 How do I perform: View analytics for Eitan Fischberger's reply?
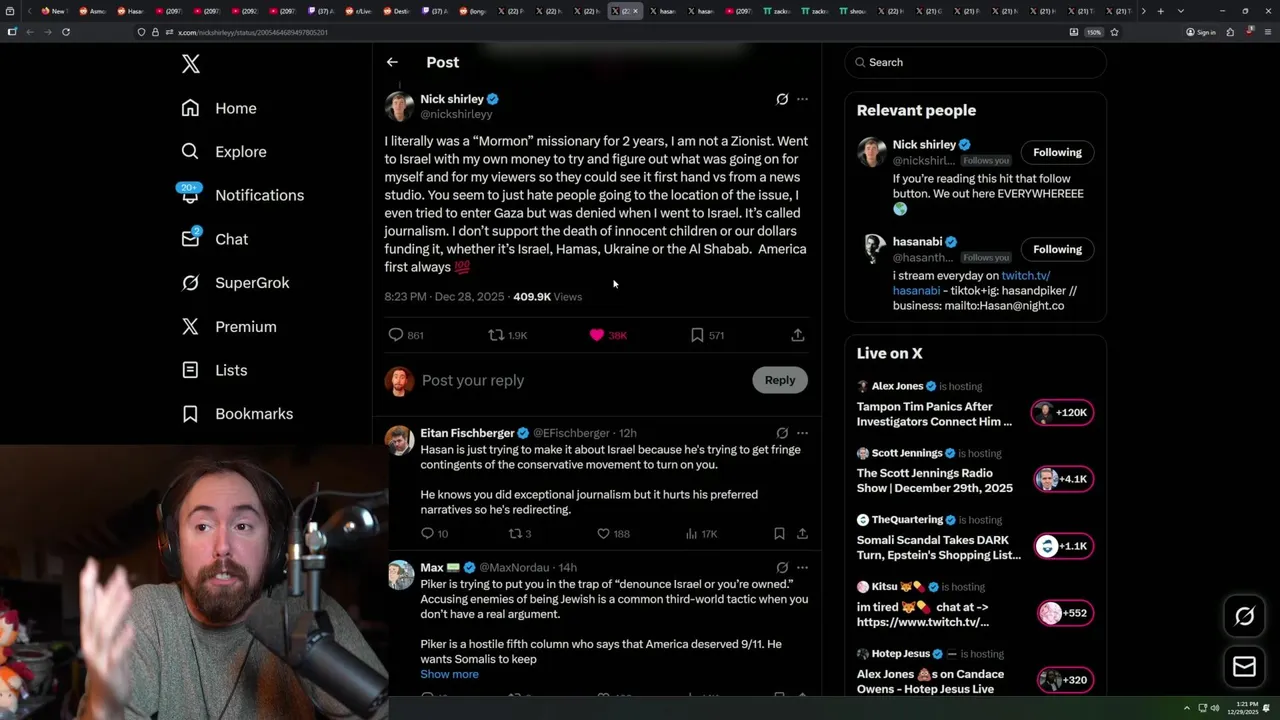[x=691, y=534]
